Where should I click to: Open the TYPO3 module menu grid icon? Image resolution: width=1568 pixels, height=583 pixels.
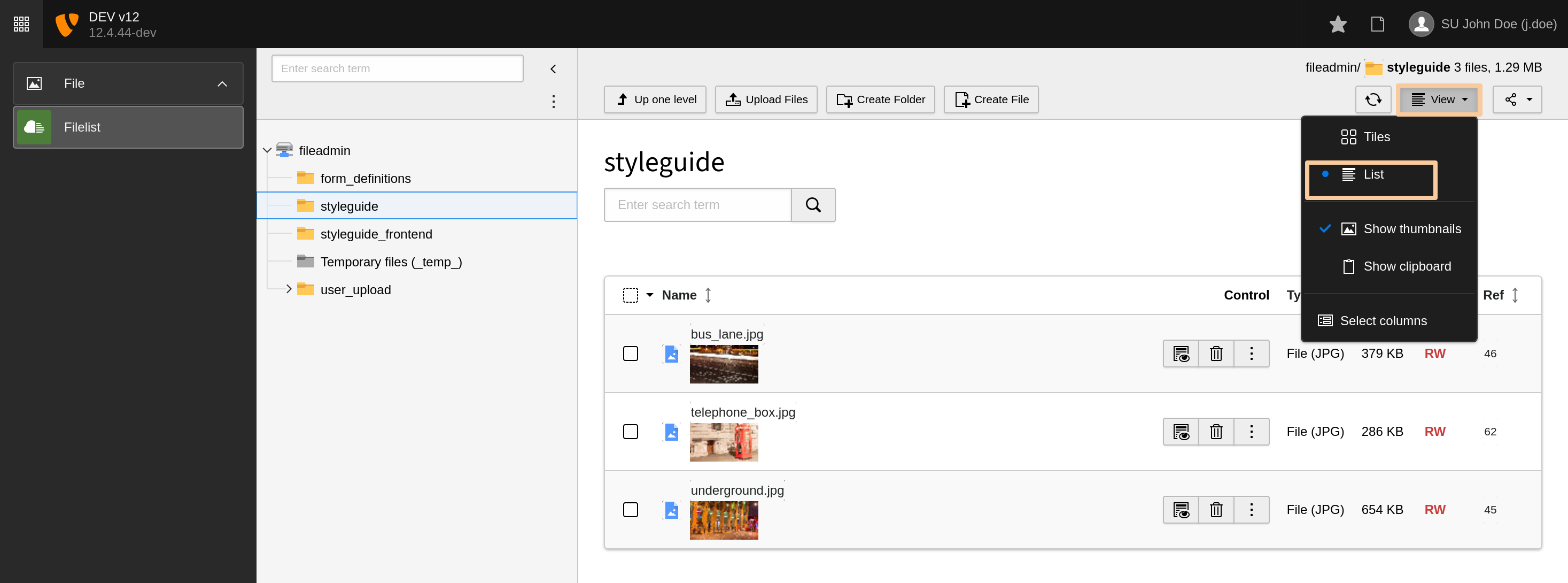tap(21, 25)
